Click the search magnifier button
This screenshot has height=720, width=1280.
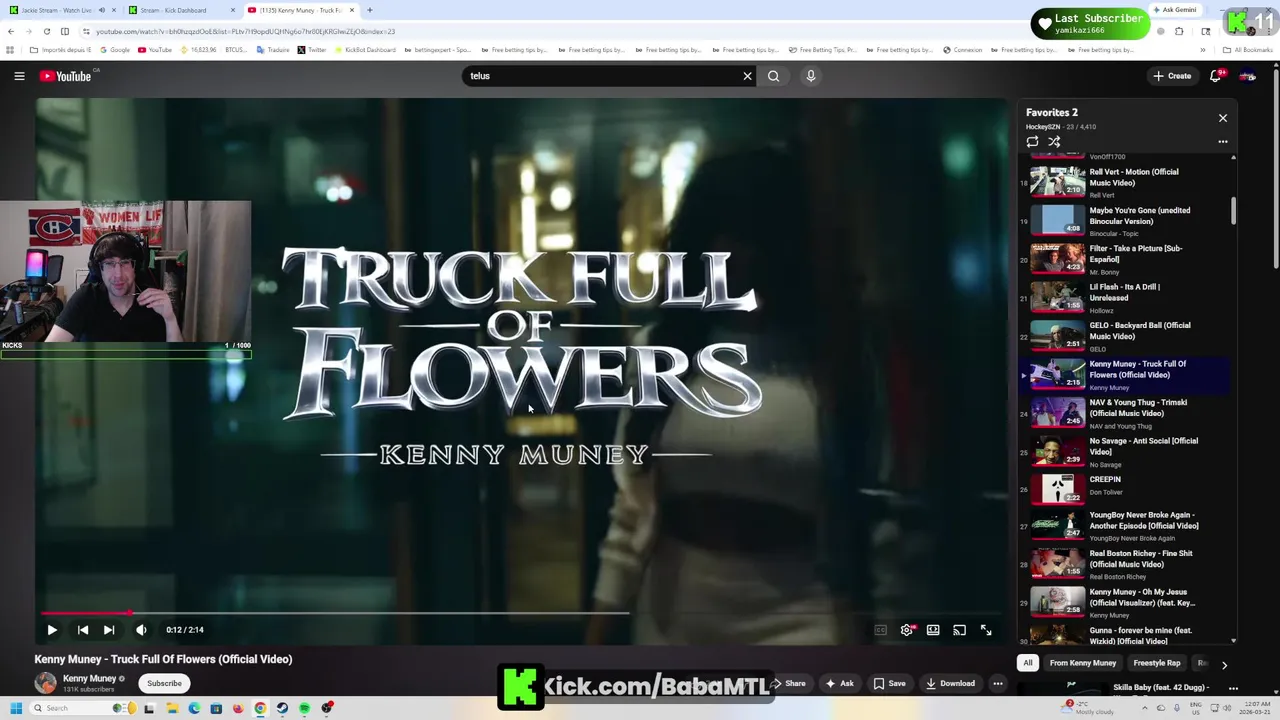coord(773,76)
